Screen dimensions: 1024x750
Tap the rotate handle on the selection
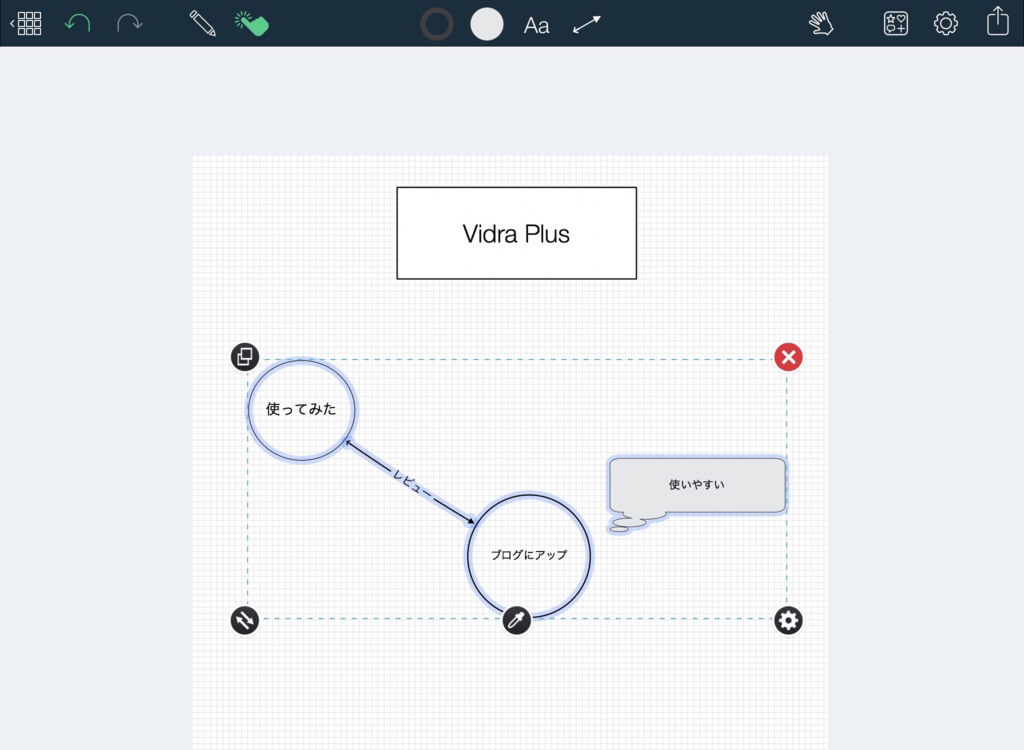coord(245,620)
